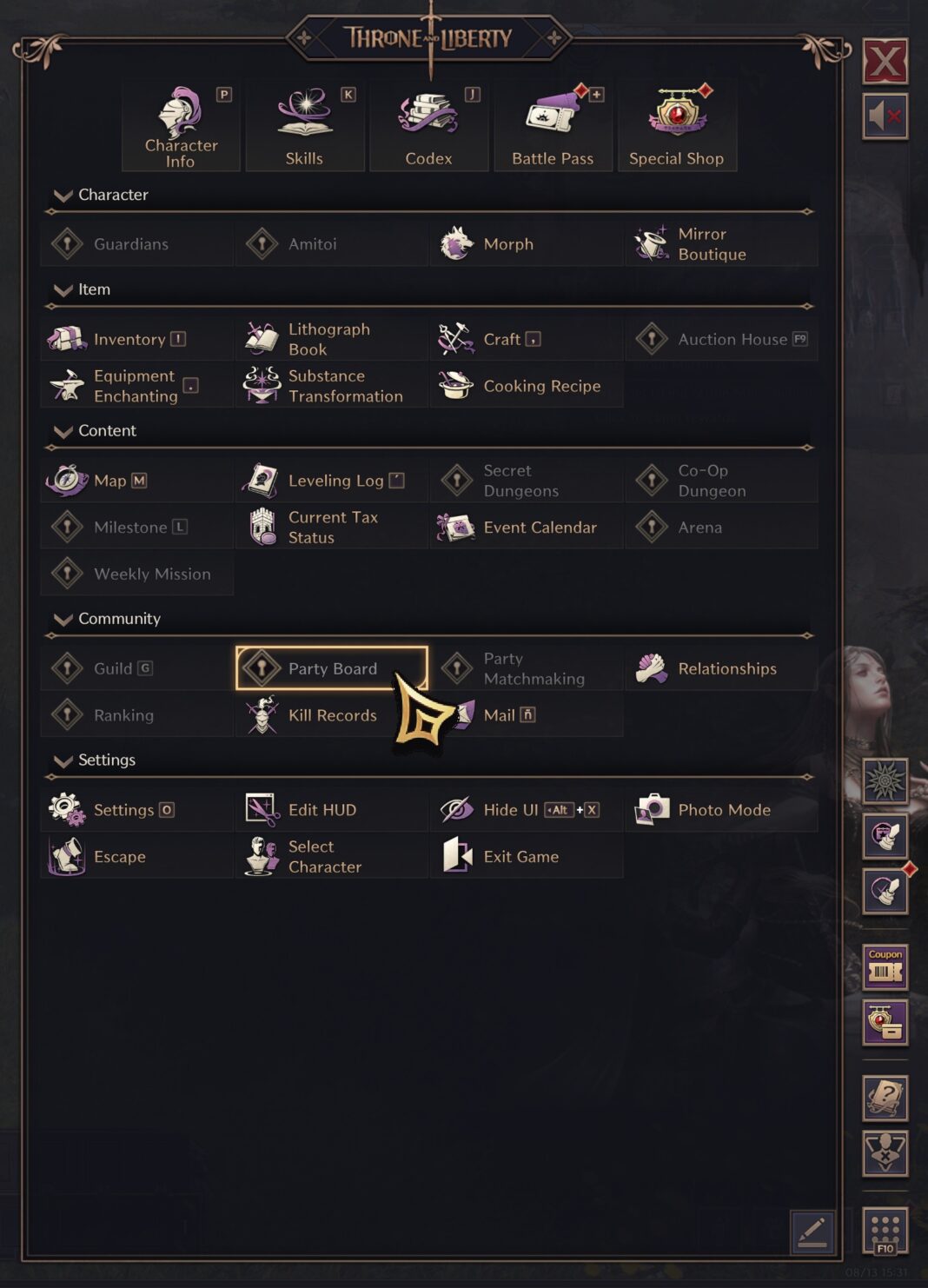The height and width of the screenshot is (1288, 928).
Task: Open the Codex
Action: click(x=428, y=126)
